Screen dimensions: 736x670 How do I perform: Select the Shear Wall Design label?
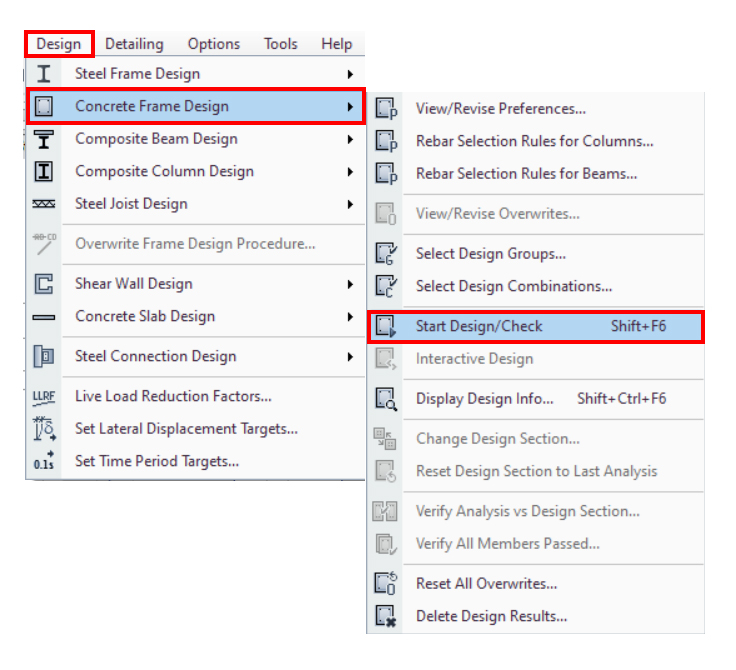pos(134,284)
